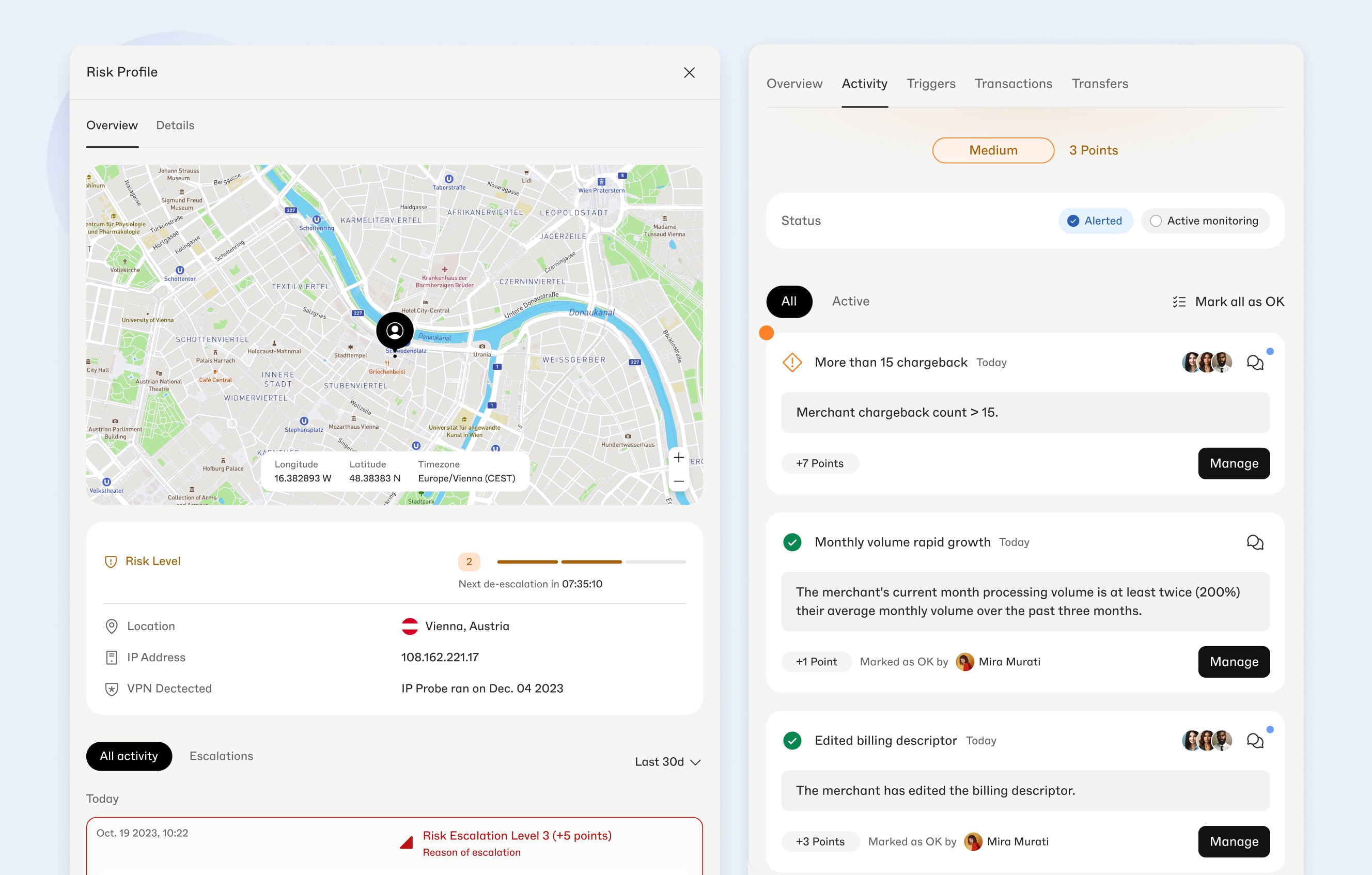Click the orange dot status indicator
This screenshot has height=875, width=1372.
pyautogui.click(x=767, y=333)
